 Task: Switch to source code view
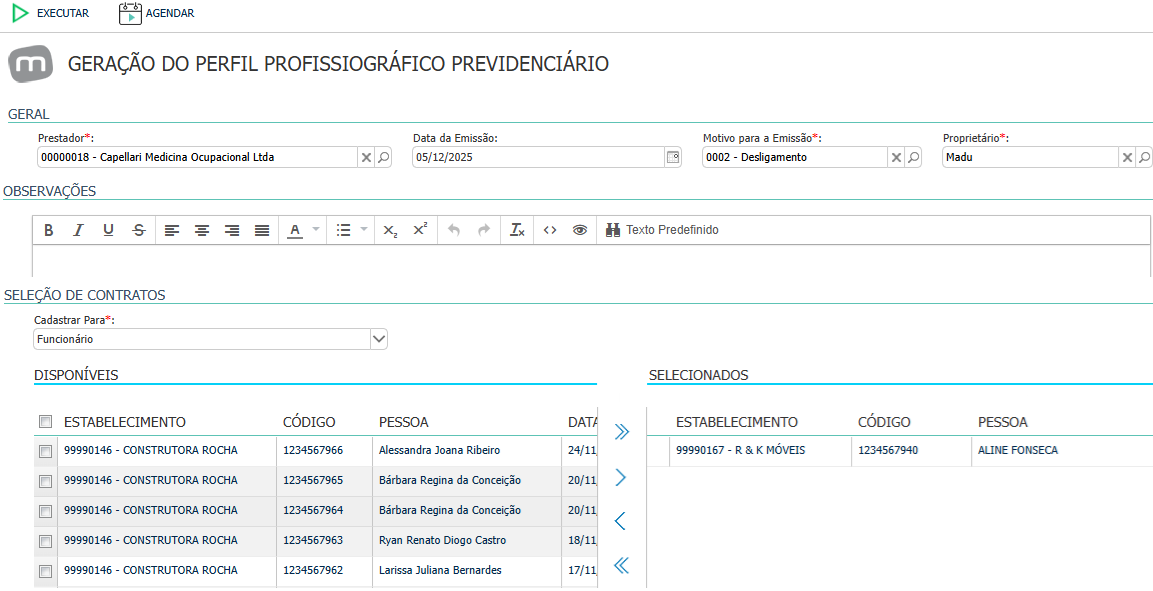550,230
